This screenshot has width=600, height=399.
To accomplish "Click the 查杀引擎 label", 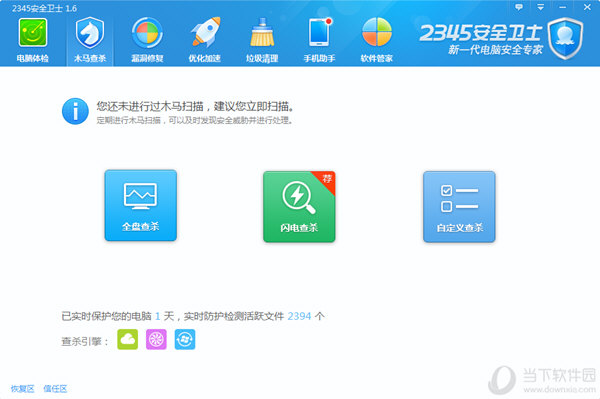I will (x=85, y=341).
